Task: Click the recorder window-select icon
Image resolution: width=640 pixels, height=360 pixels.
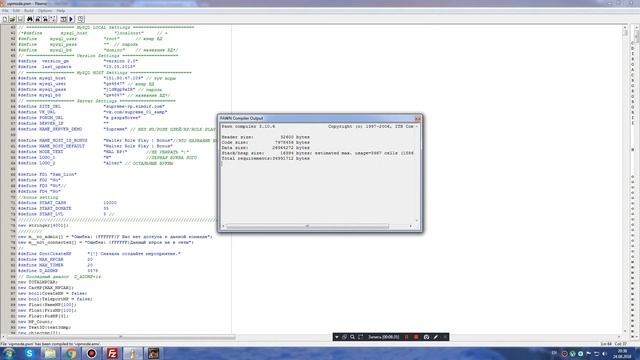Action: point(344,337)
